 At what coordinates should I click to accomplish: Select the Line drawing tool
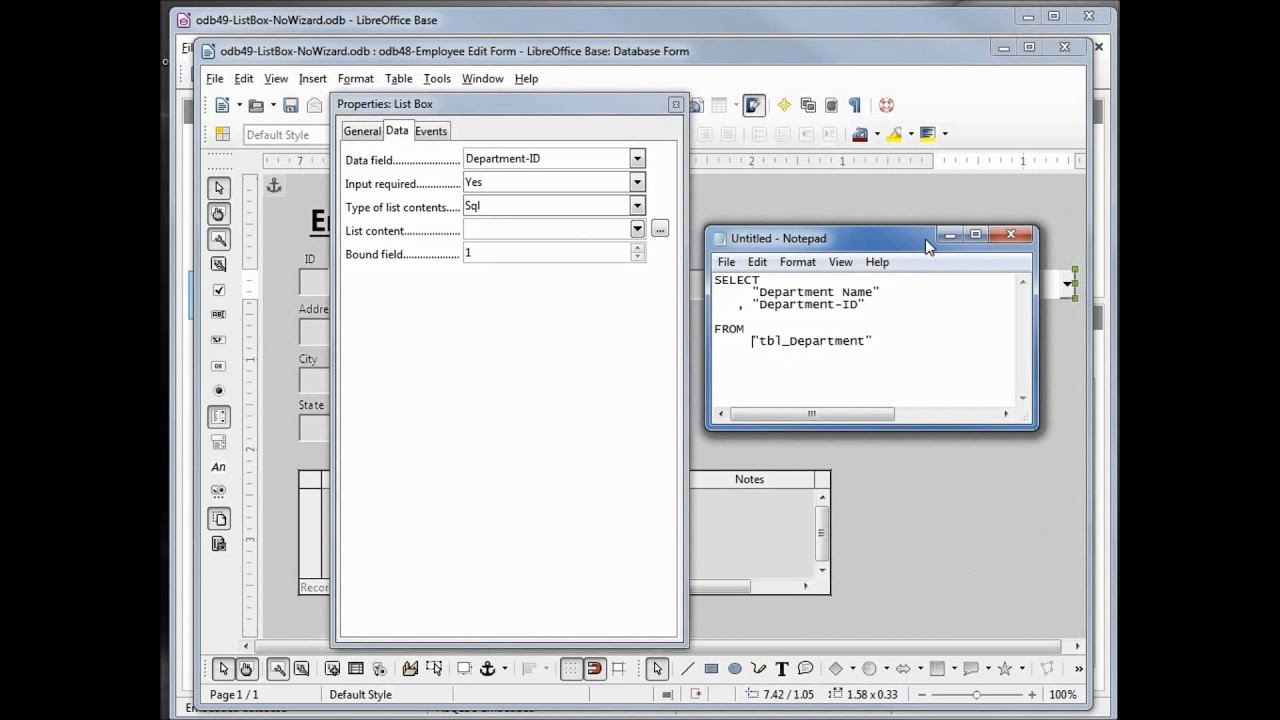[x=687, y=669]
